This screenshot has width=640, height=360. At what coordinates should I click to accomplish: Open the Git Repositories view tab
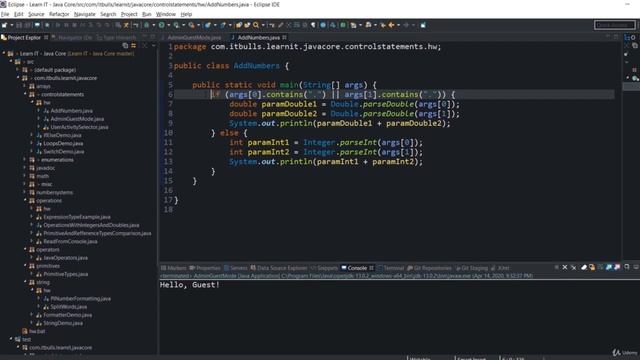[430, 268]
